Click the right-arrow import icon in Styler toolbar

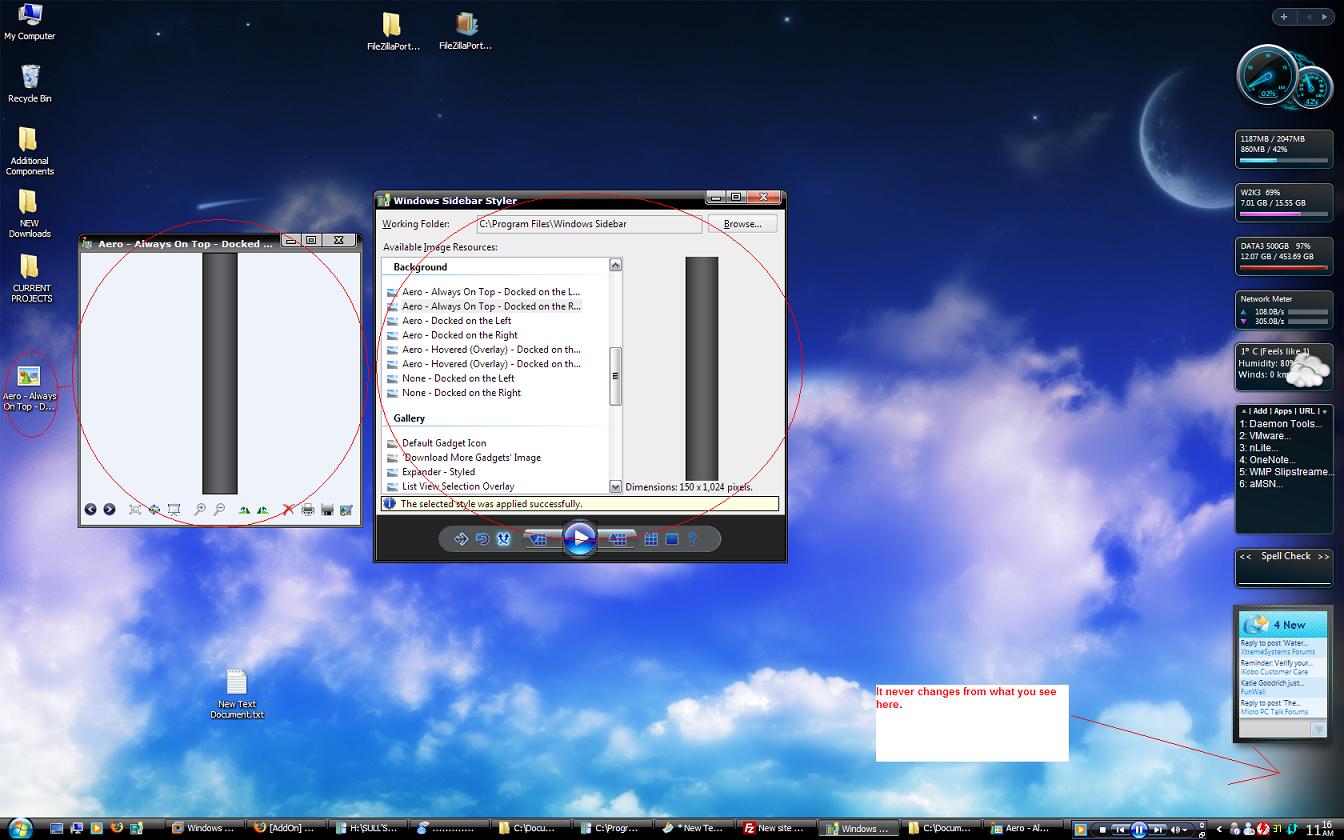click(x=461, y=539)
